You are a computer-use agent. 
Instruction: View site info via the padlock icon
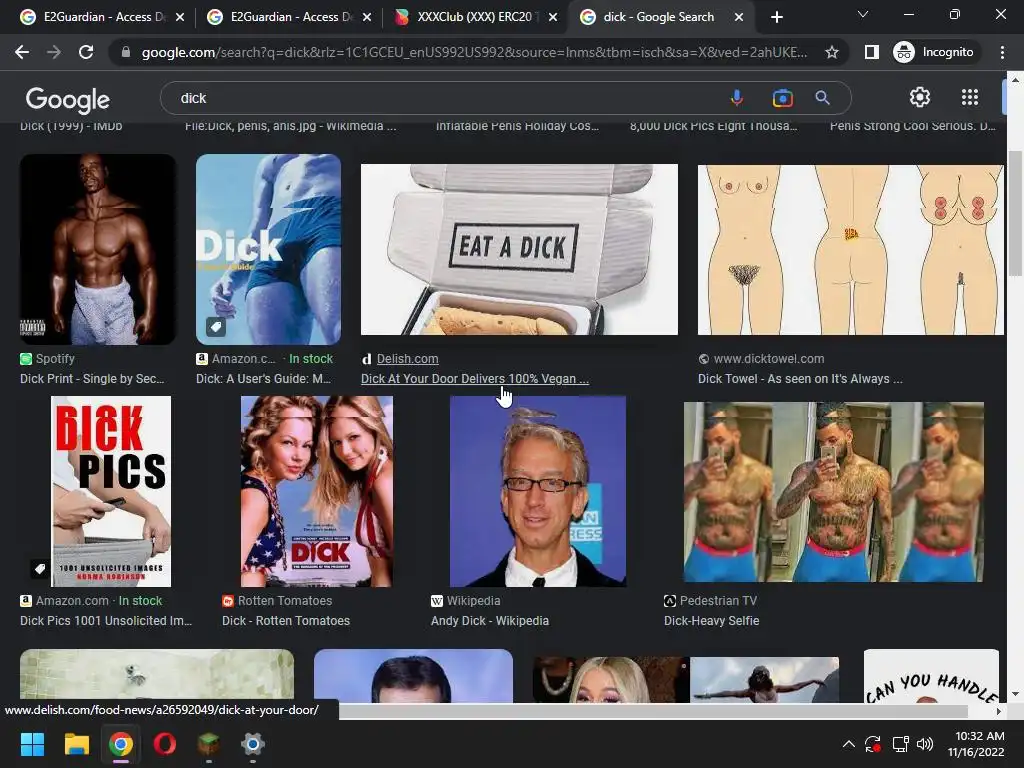(x=126, y=52)
